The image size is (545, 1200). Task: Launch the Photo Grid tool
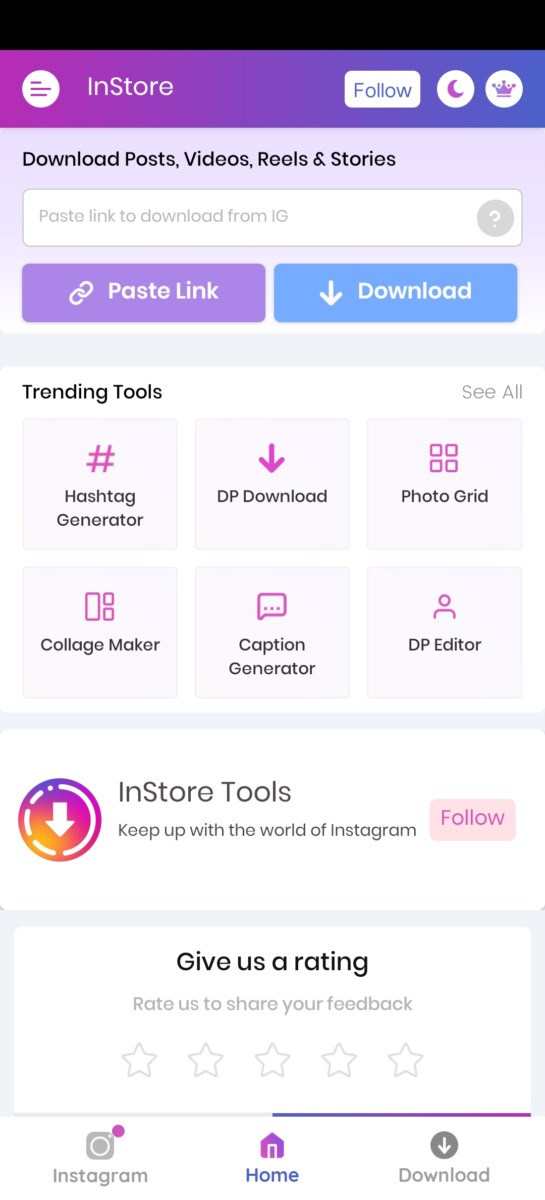(x=444, y=484)
